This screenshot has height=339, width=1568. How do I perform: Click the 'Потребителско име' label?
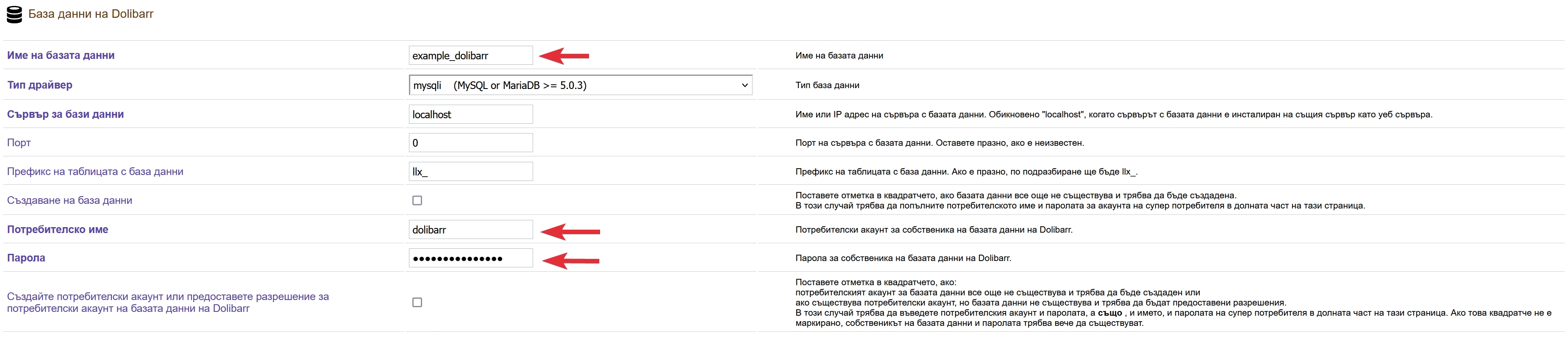point(57,229)
